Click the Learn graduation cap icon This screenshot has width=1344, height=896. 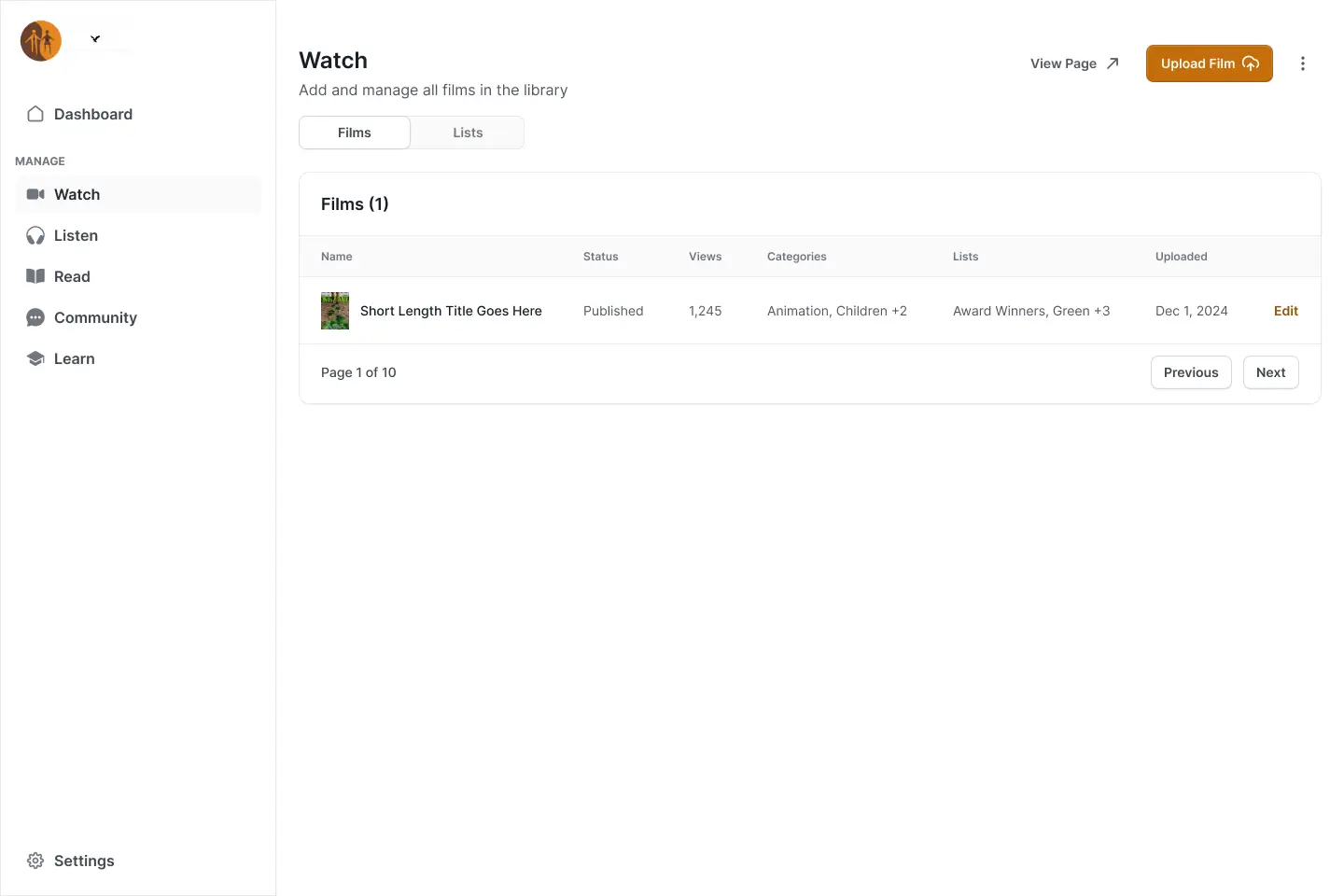tap(35, 358)
